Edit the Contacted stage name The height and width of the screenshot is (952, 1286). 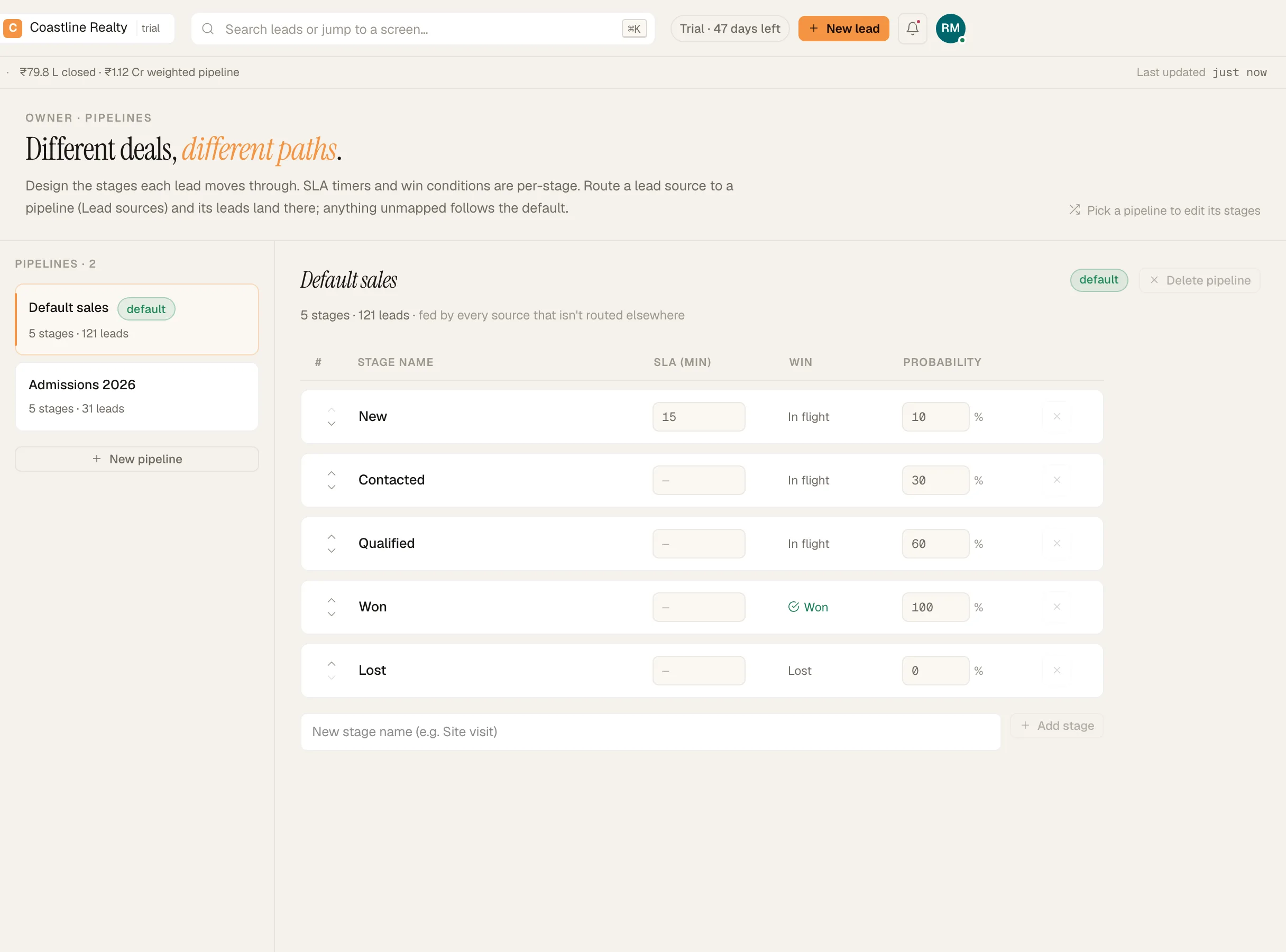tap(391, 480)
